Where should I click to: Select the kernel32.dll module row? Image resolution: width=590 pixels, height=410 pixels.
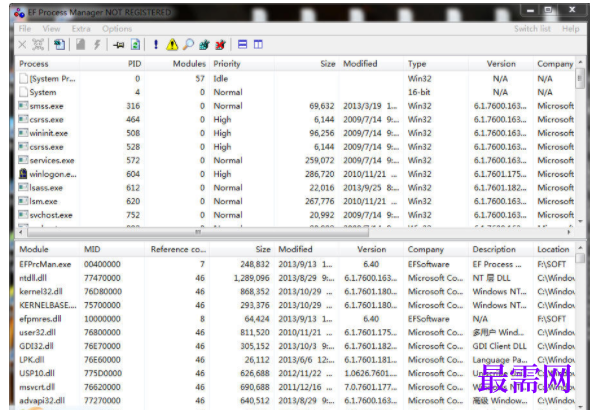[295, 292]
